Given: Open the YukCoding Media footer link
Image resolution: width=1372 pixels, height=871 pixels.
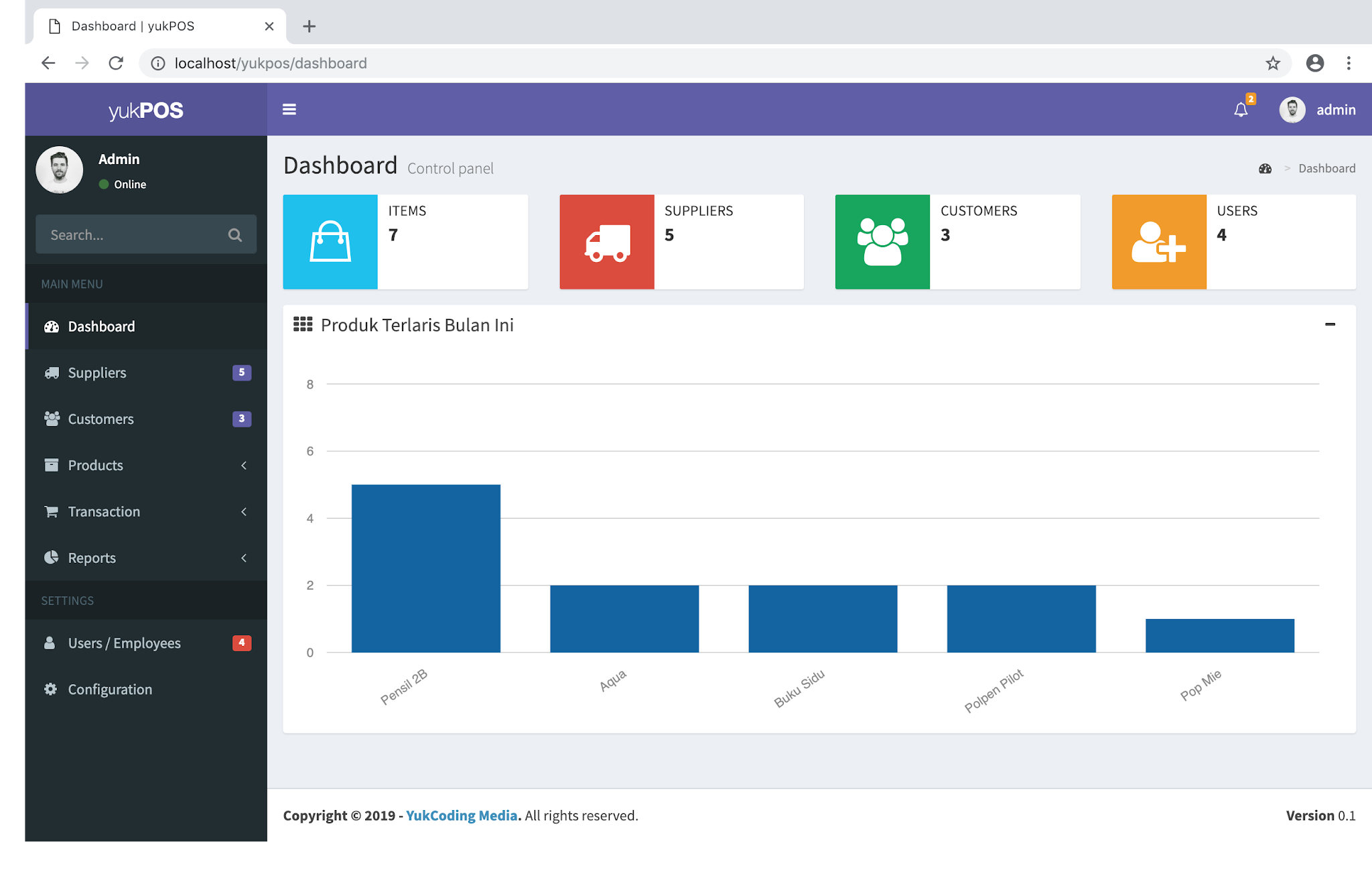Looking at the screenshot, I should click(461, 815).
